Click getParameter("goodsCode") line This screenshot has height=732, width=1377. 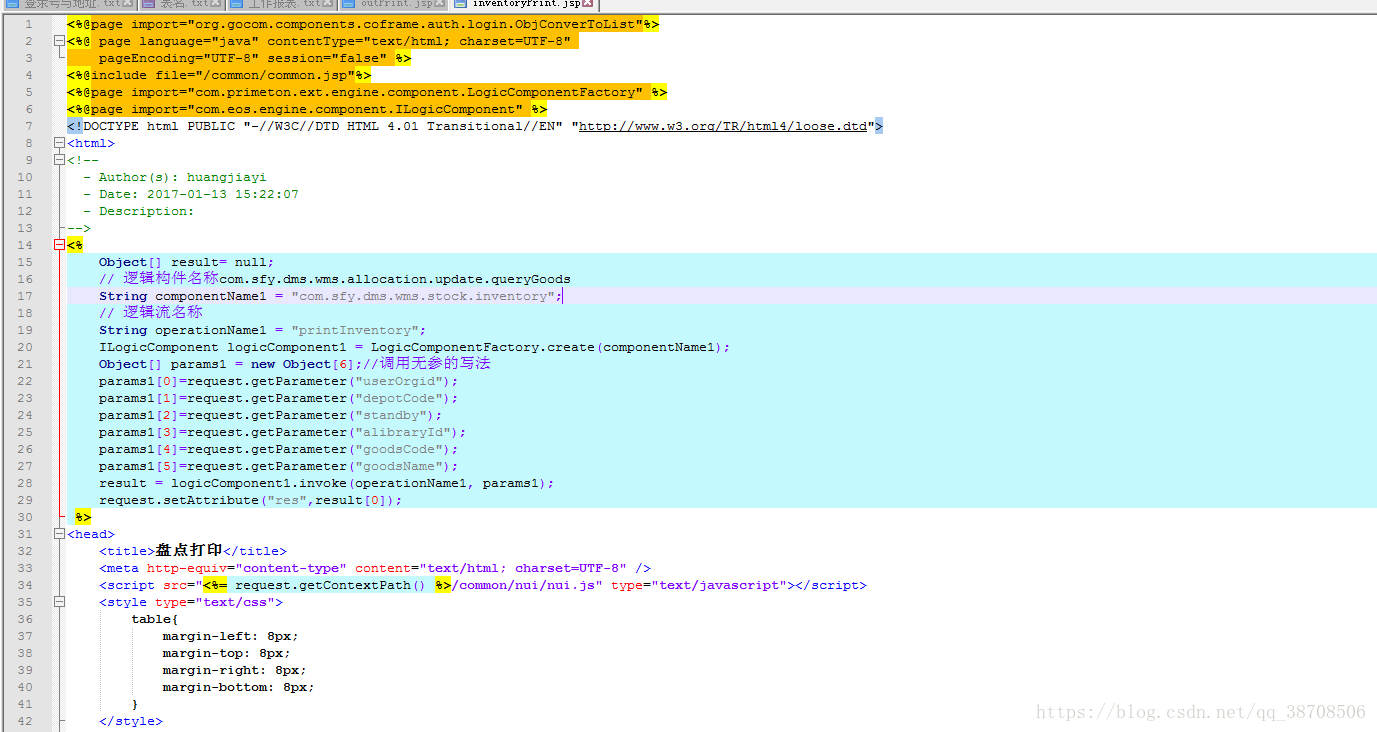point(278,449)
